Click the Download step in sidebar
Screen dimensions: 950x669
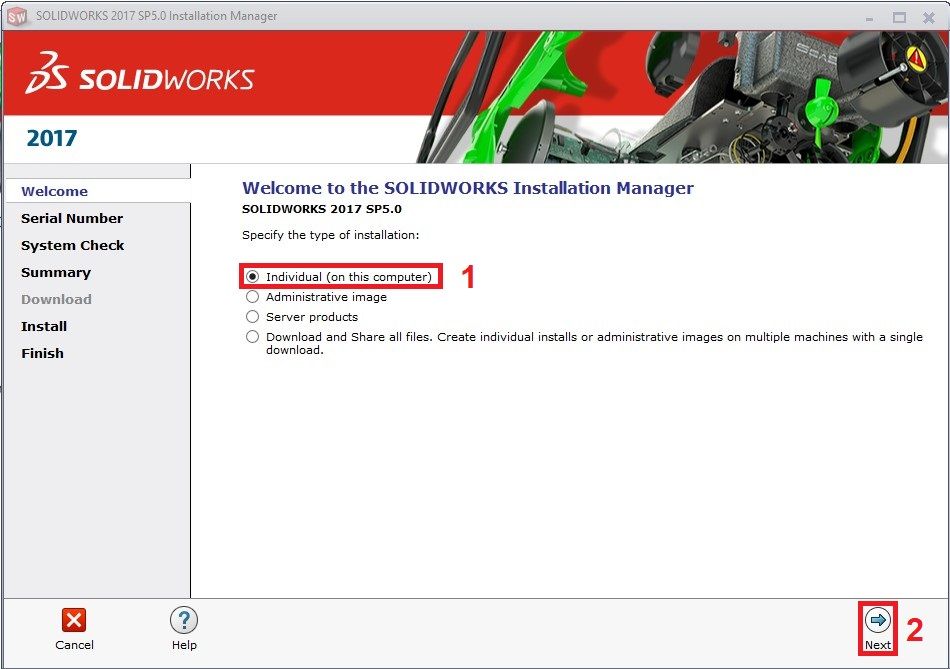click(56, 299)
